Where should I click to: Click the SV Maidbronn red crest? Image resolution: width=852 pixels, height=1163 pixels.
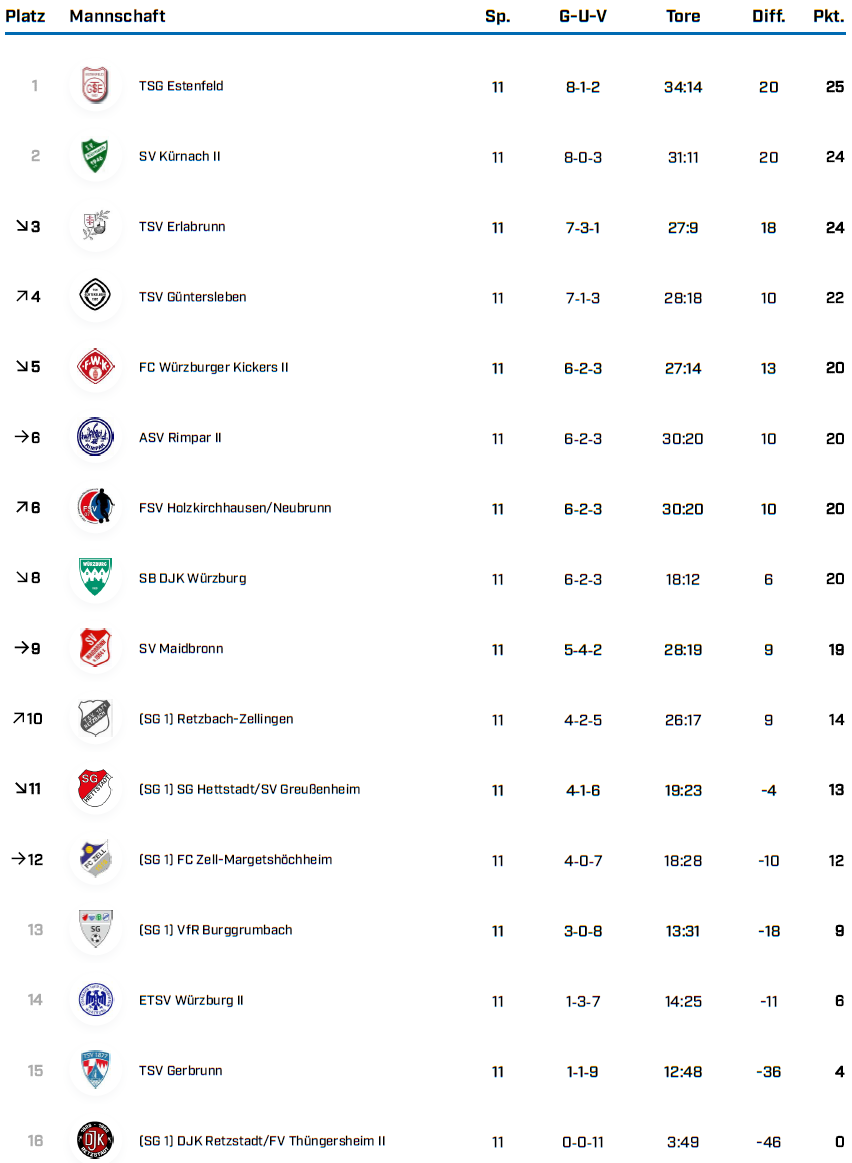pos(96,649)
